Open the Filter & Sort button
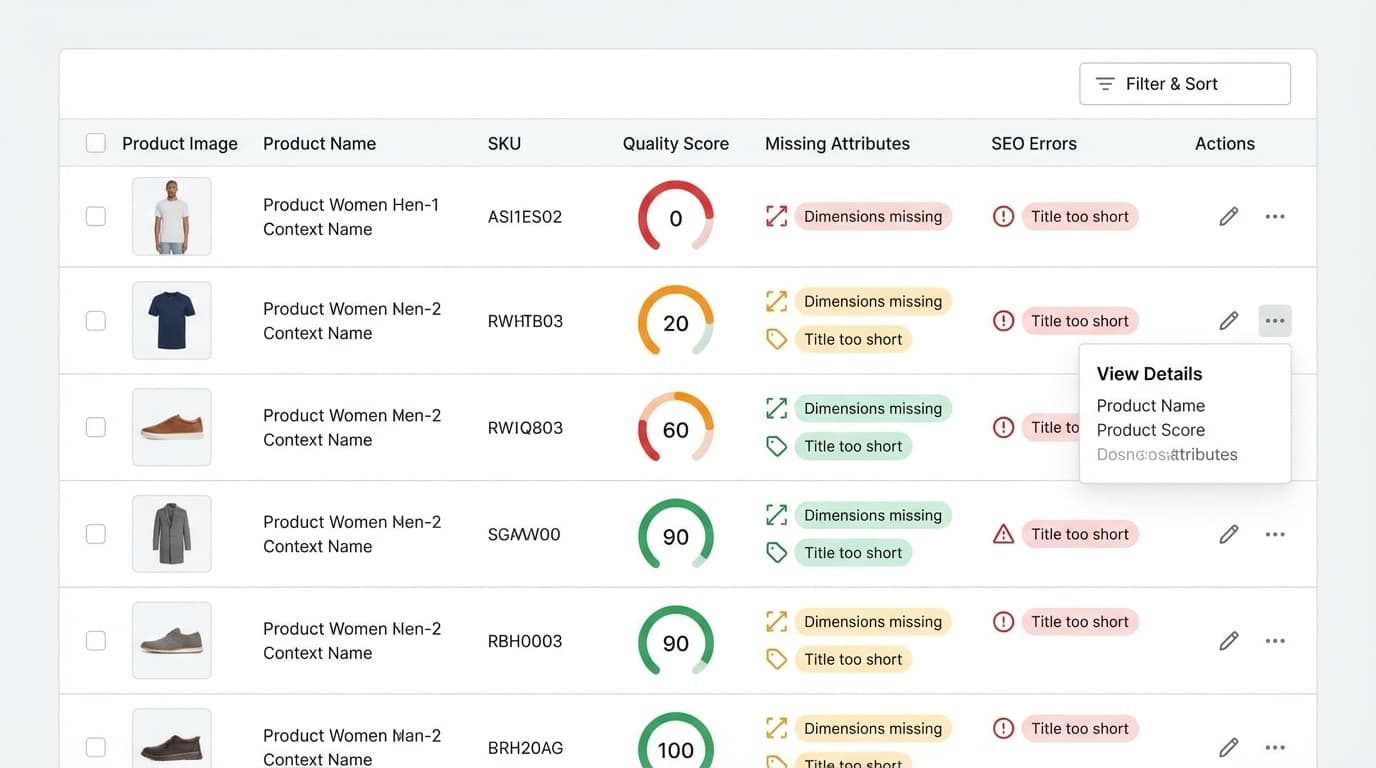Viewport: 1376px width, 768px height. [x=1185, y=84]
